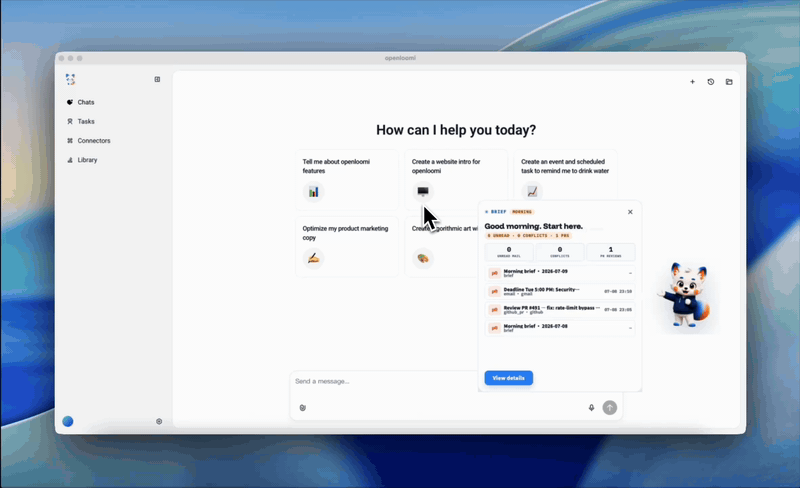Click the palette icon on algorithmic art card

coord(422,258)
